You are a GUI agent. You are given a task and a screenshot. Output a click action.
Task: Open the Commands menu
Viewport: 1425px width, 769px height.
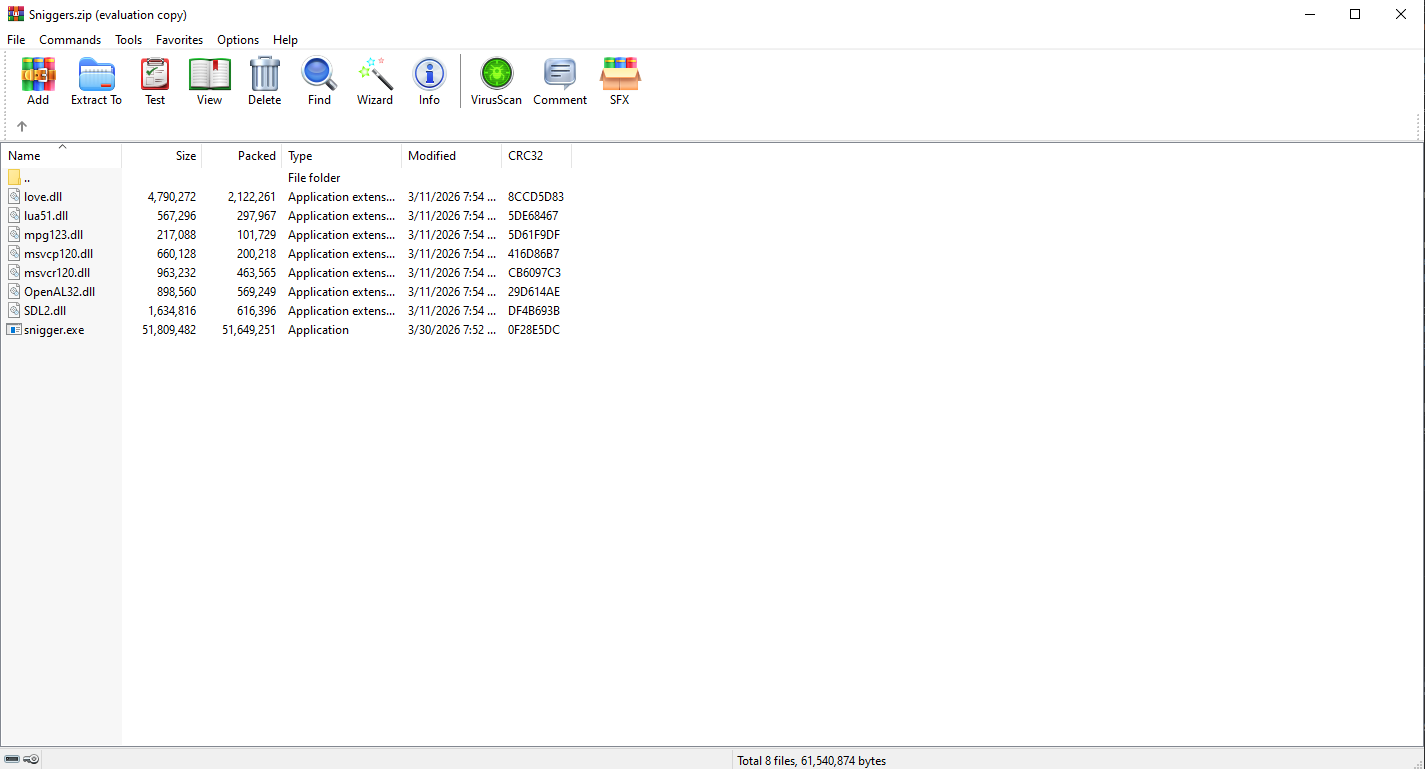click(x=70, y=40)
